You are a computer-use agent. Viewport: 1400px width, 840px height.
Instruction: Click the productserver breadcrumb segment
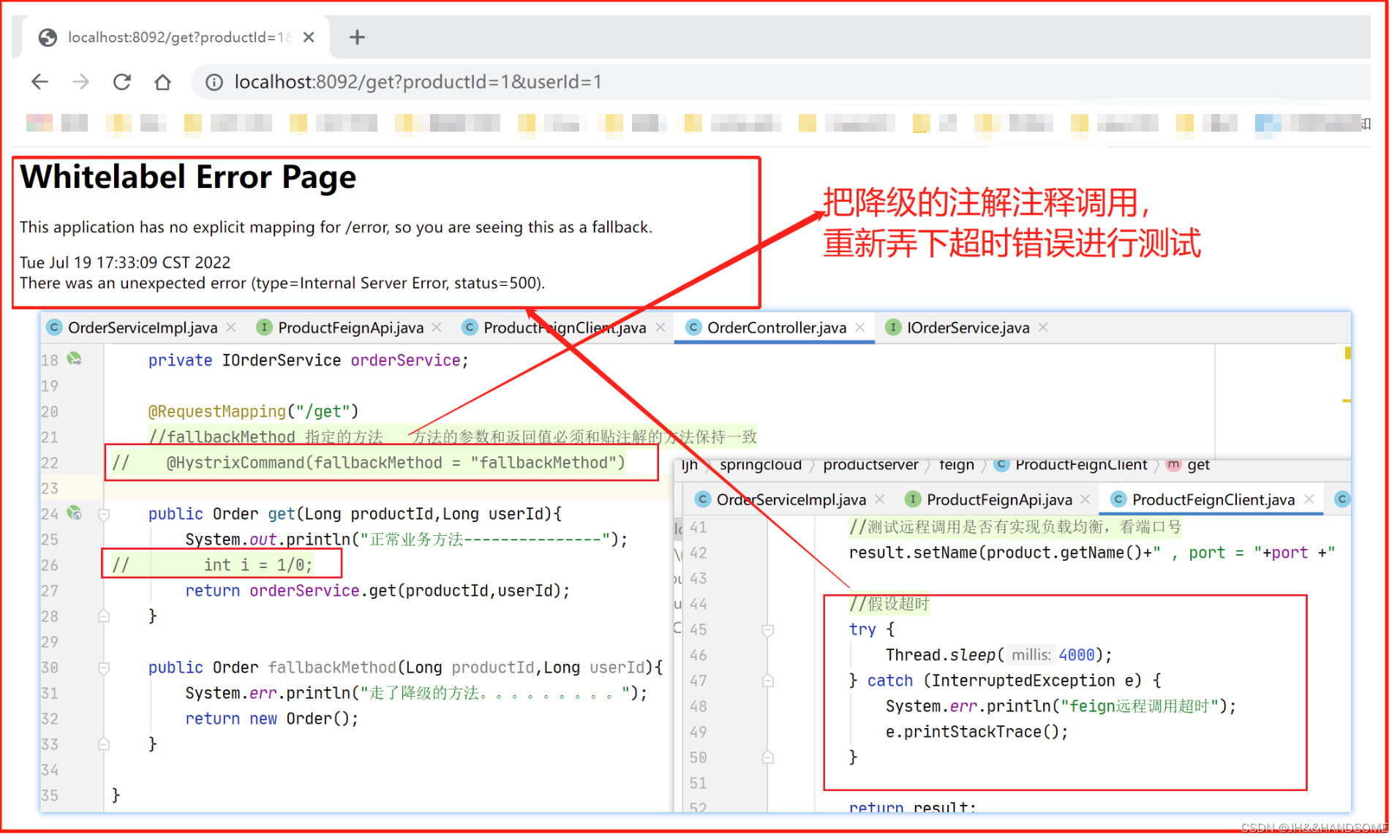click(x=870, y=465)
